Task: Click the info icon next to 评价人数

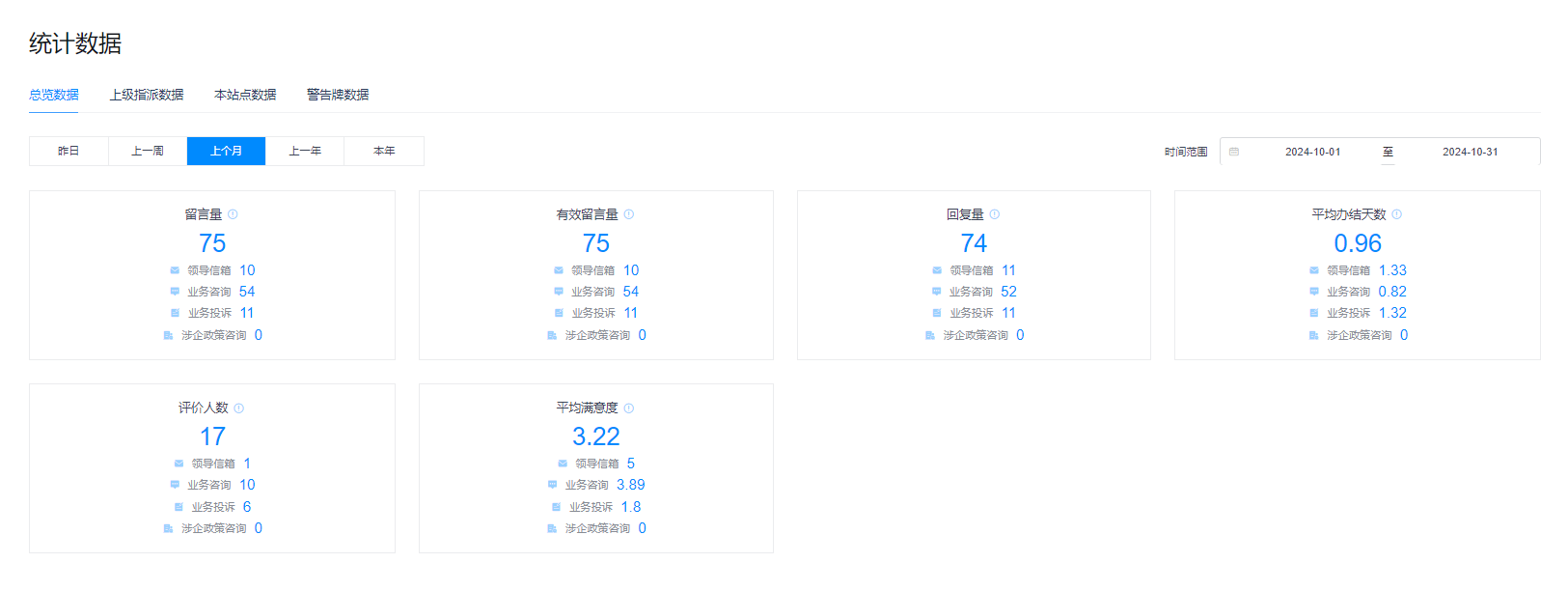Action: (x=239, y=408)
